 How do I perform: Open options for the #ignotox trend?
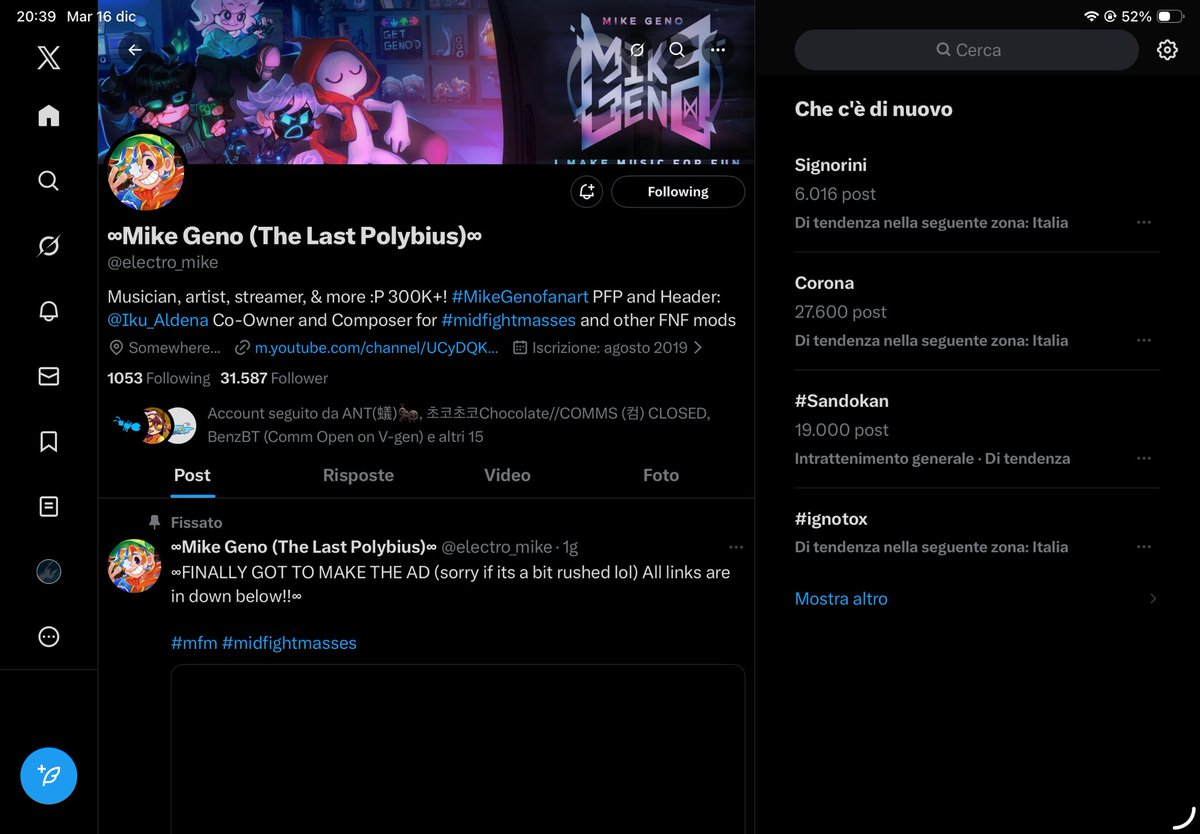point(1144,547)
